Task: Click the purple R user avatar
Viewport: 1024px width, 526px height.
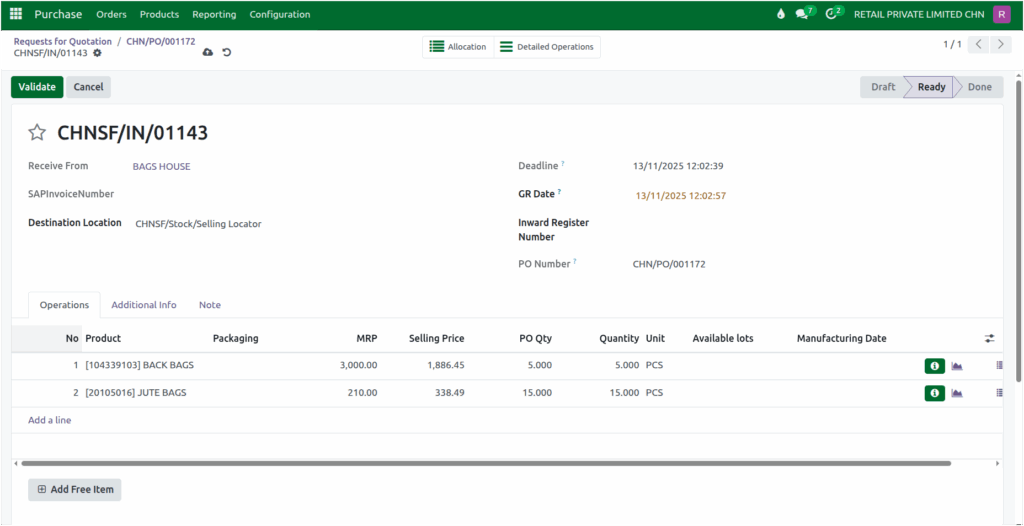Action: [x=1002, y=14]
